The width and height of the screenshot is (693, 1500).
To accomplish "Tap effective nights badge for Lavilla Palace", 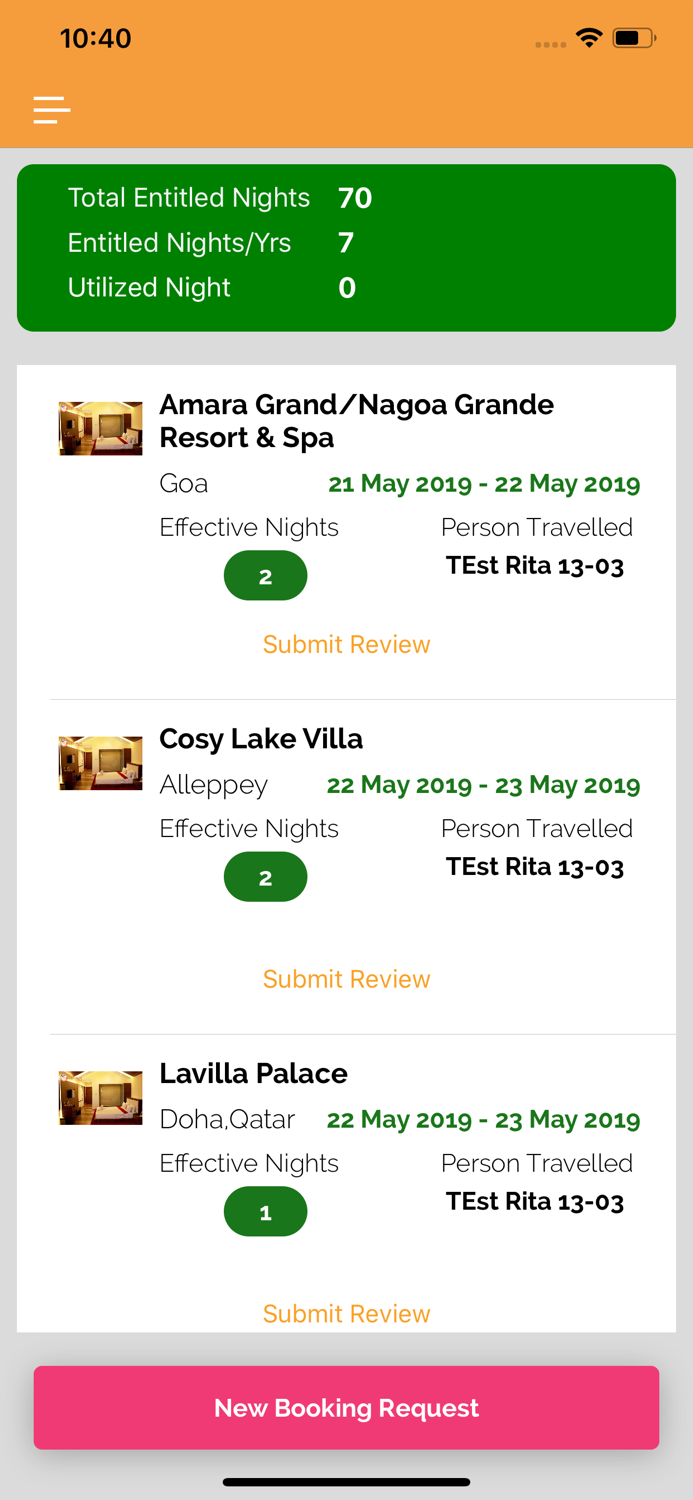I will coord(265,1212).
